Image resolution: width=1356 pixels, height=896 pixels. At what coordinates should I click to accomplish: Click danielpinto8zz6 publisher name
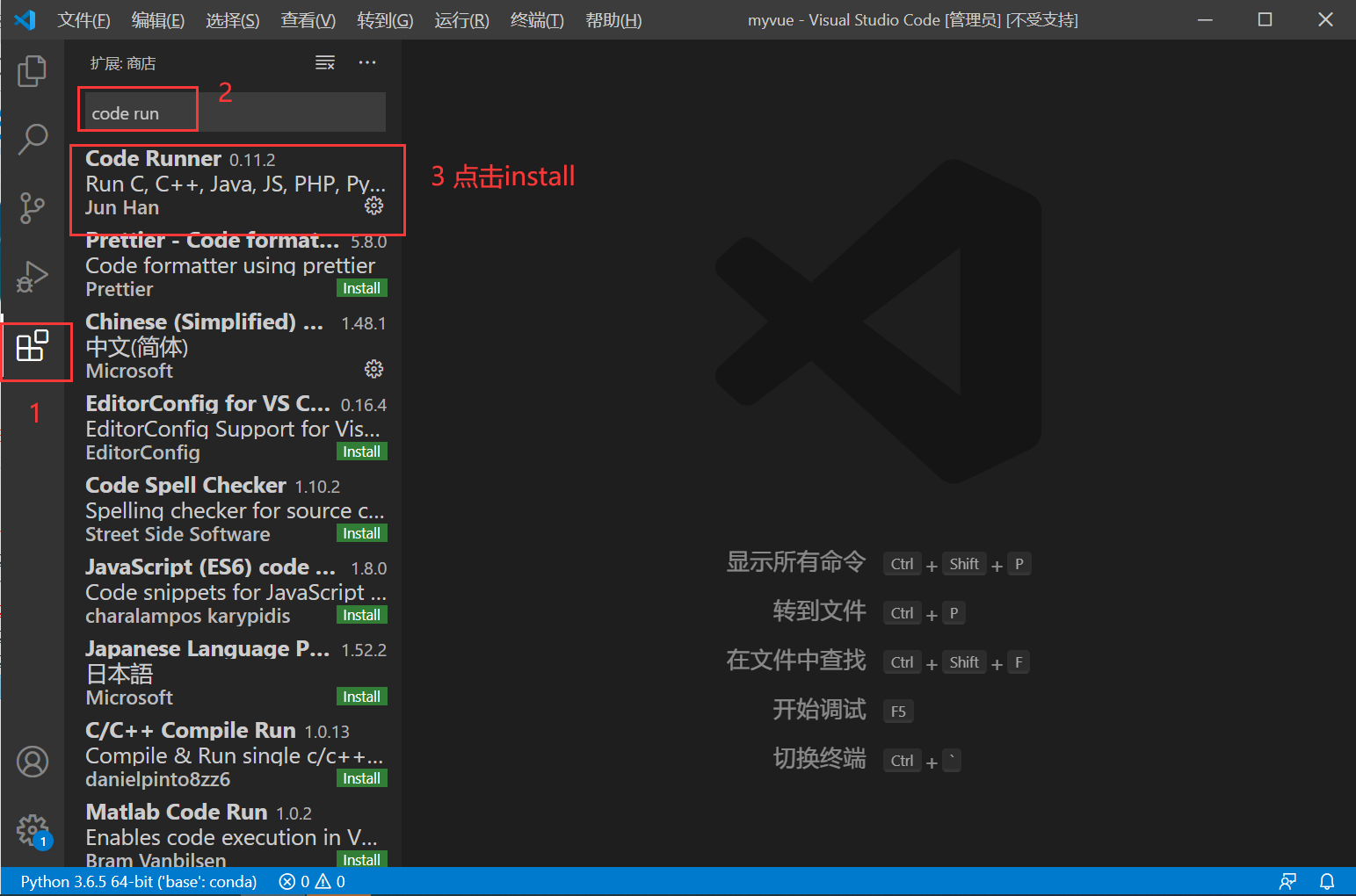[158, 779]
